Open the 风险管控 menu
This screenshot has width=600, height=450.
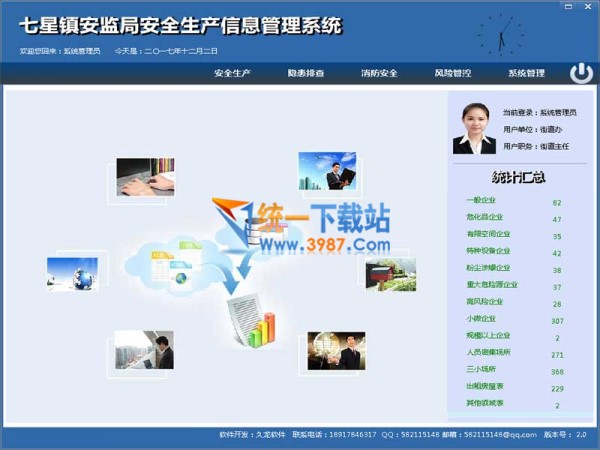coord(453,73)
